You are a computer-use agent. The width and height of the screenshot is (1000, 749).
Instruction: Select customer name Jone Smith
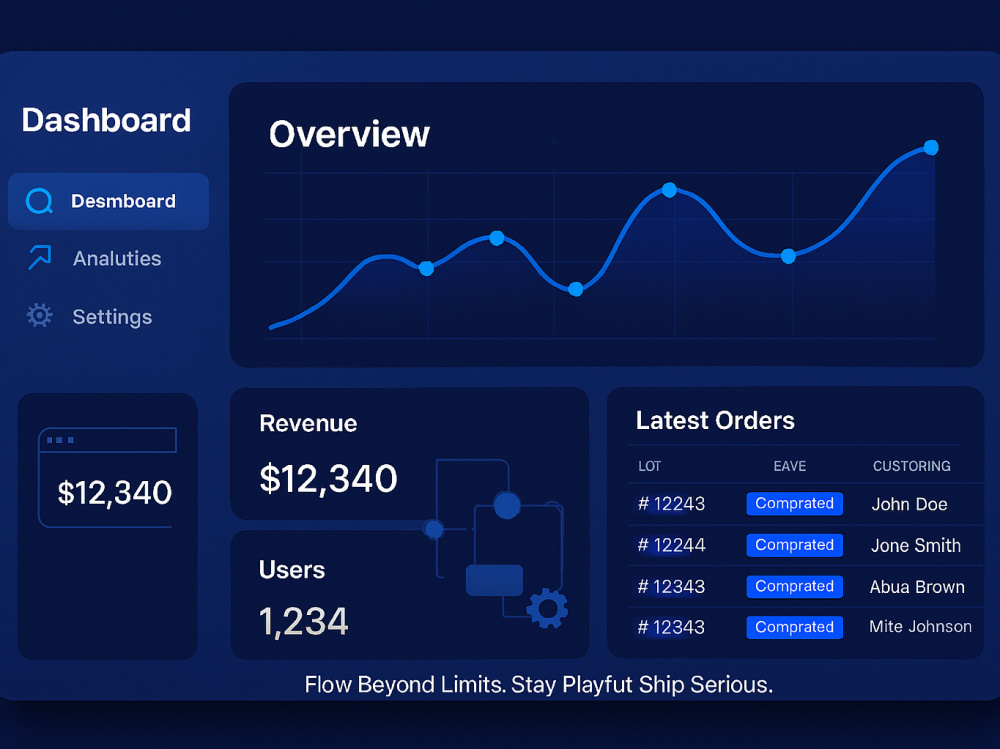[x=916, y=545]
